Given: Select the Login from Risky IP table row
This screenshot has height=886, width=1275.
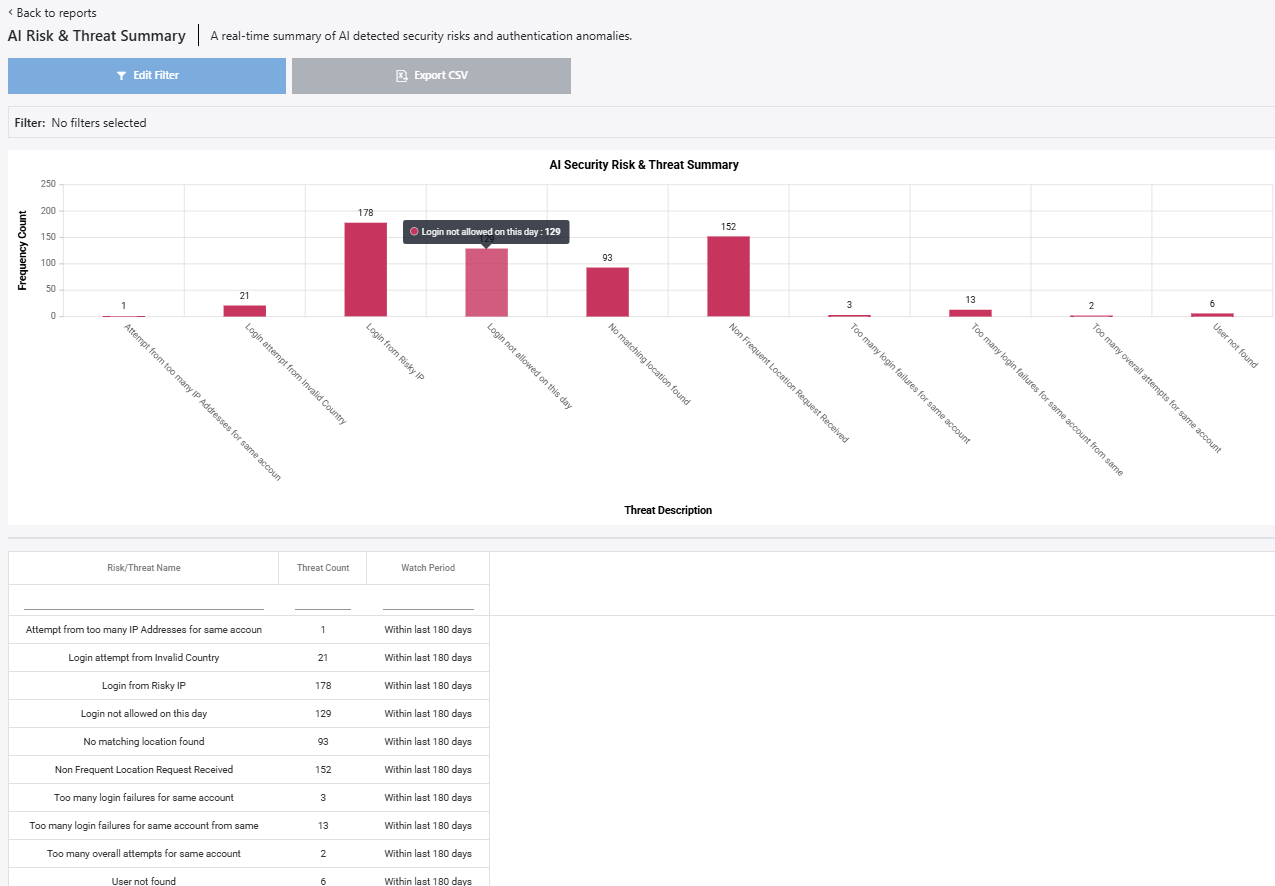Looking at the screenshot, I should [249, 686].
